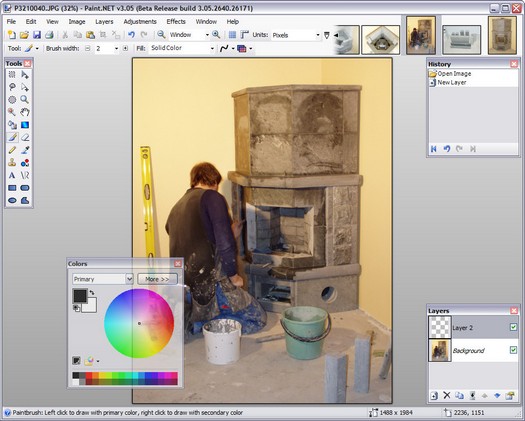Select the Background layer thumbnail
This screenshot has height=421, width=525.
pyautogui.click(x=440, y=350)
